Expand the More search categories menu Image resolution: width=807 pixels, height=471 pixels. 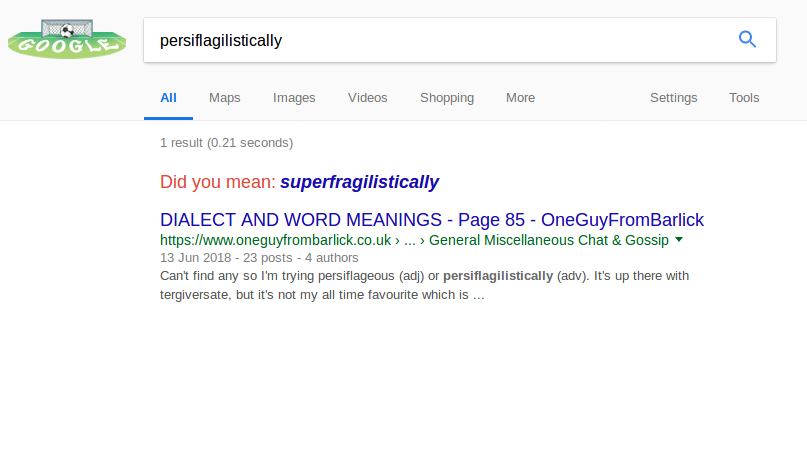pos(520,98)
